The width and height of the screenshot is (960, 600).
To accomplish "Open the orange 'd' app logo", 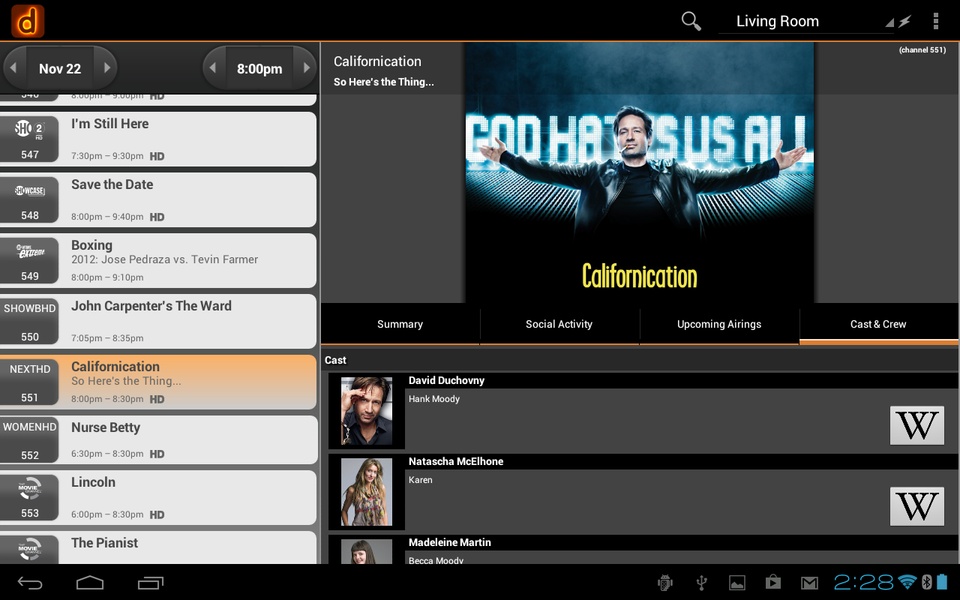I will (x=28, y=21).
